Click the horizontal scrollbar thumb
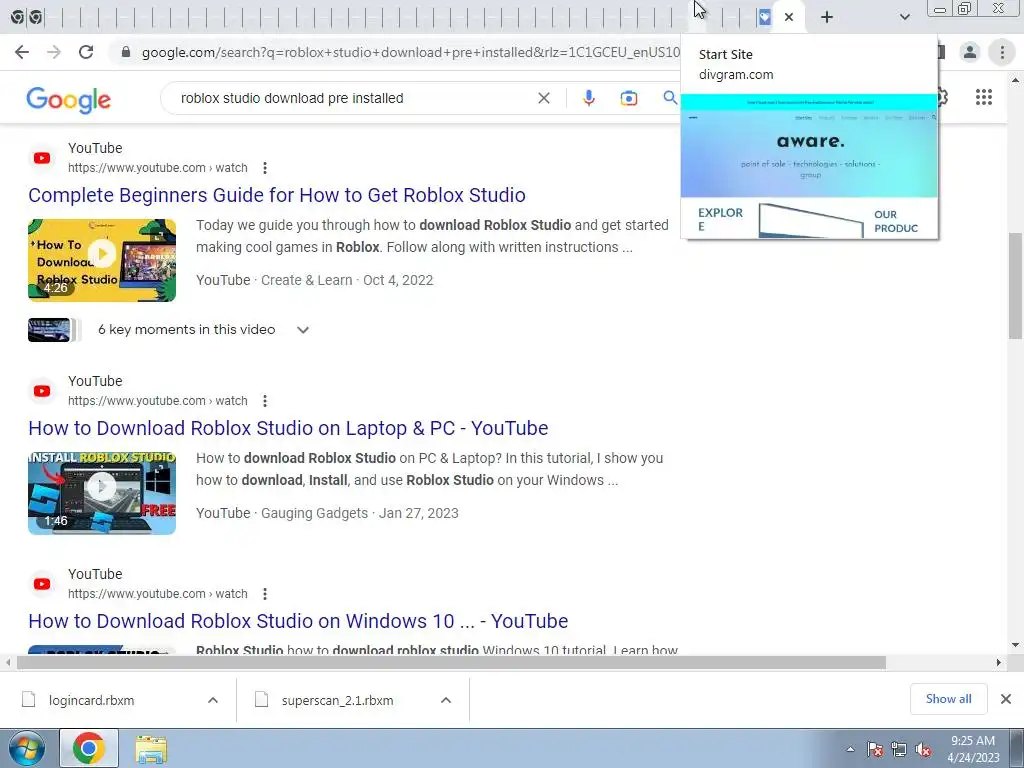Viewport: 1024px width, 768px height. [x=451, y=662]
